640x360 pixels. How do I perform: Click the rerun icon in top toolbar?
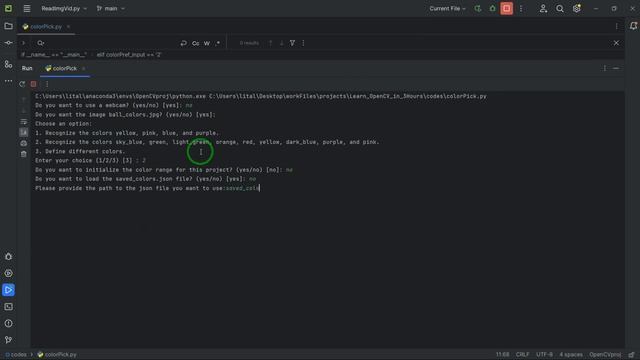478,9
